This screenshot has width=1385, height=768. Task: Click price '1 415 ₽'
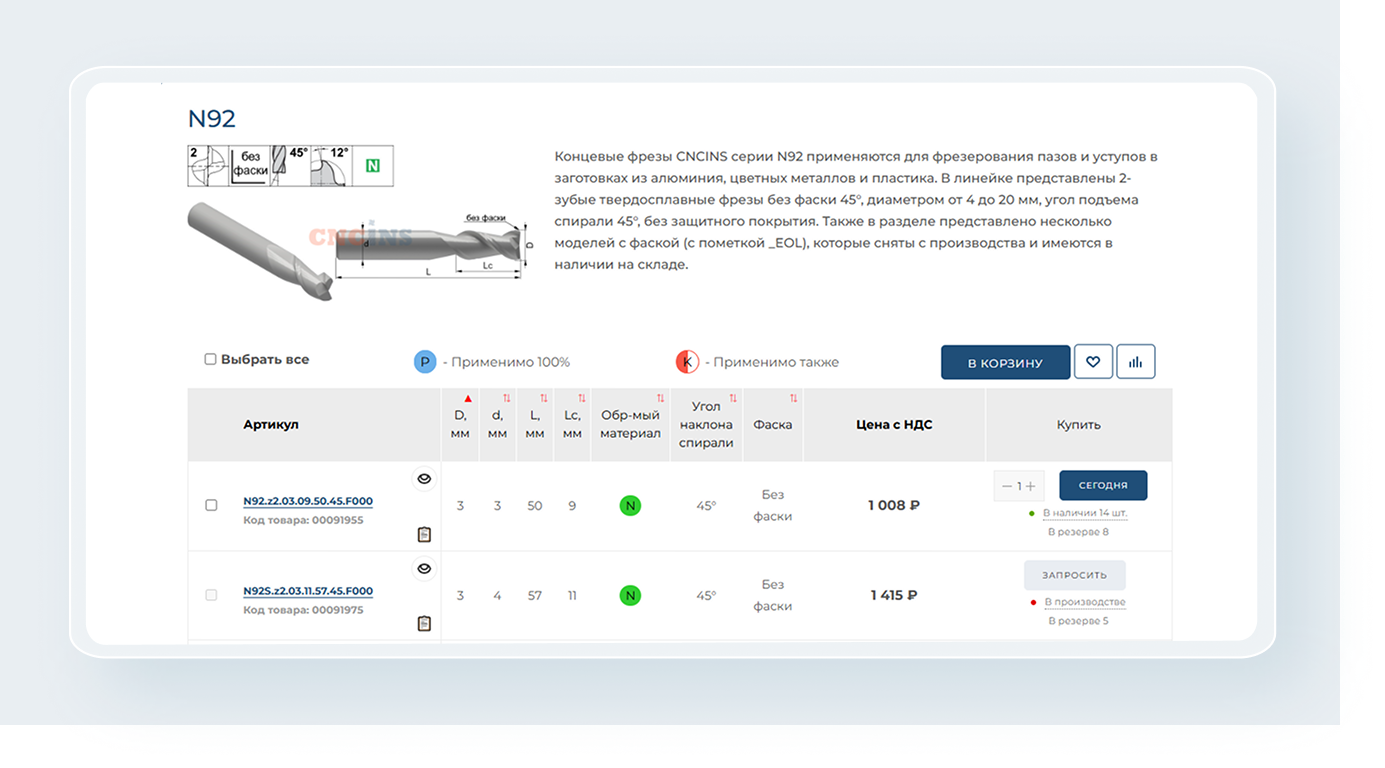point(894,596)
